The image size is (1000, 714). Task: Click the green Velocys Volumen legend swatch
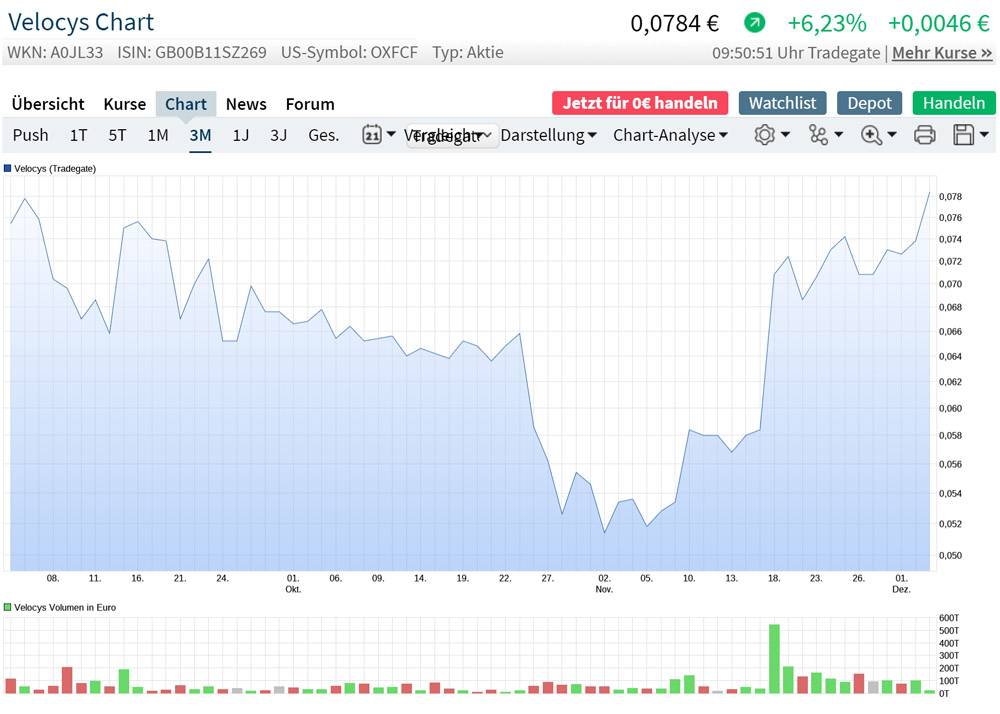8,608
